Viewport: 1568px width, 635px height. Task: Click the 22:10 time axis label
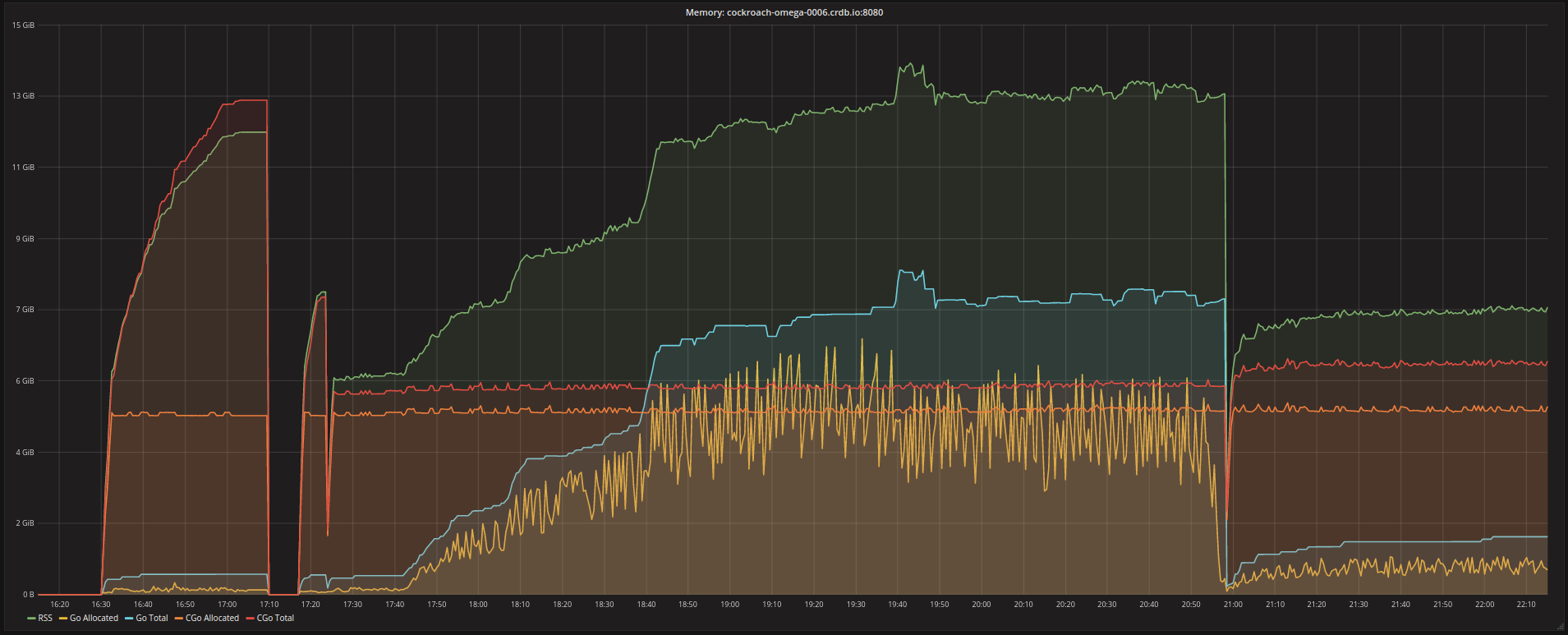(1526, 605)
